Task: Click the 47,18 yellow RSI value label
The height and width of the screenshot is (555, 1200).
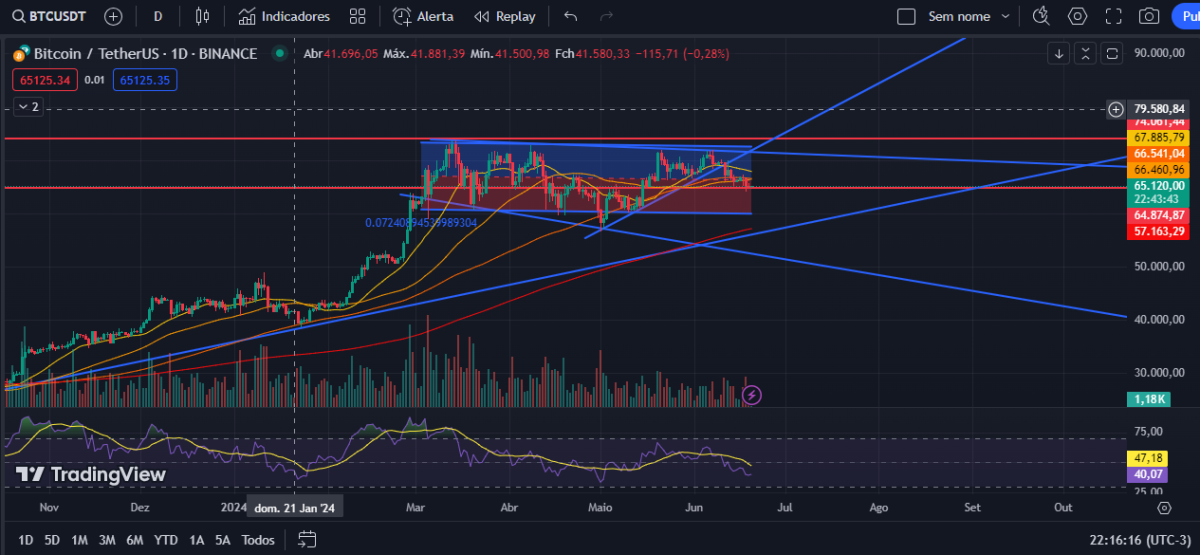Action: point(1145,458)
